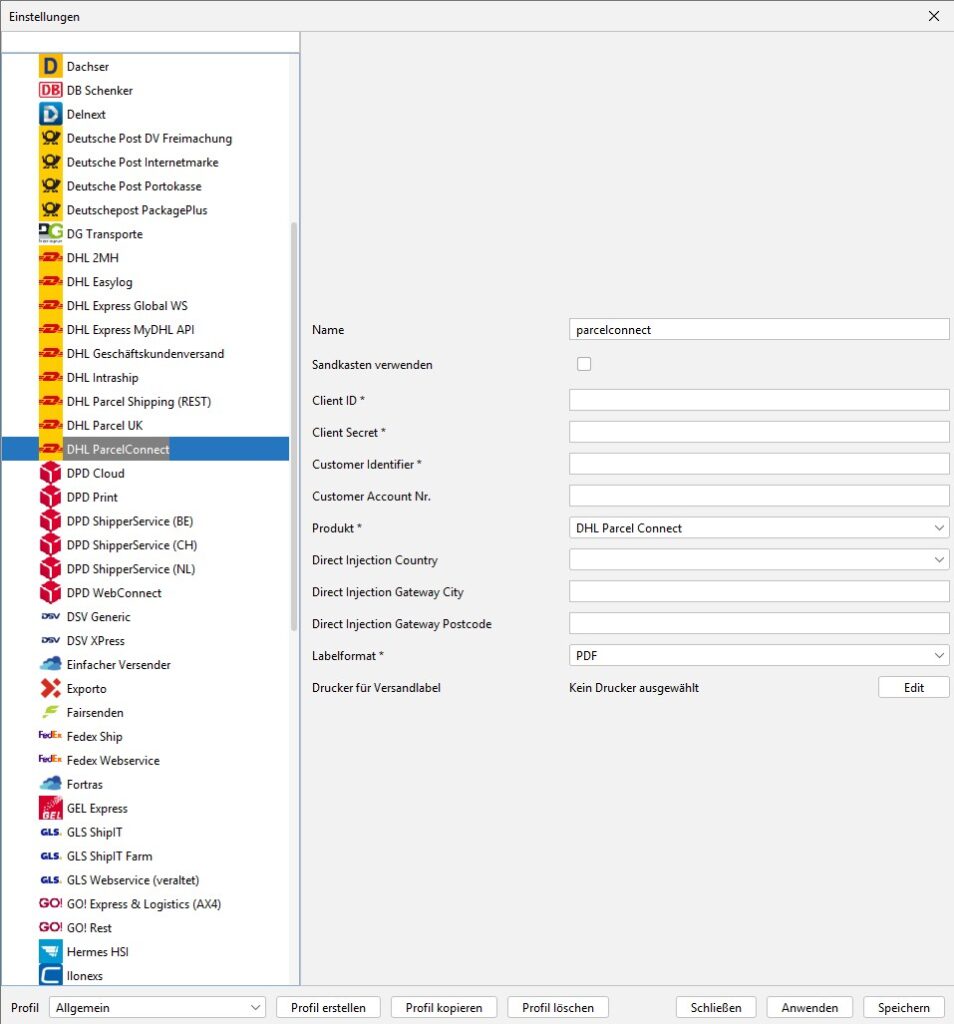The height and width of the screenshot is (1024, 954).
Task: Open the Profil Allgemein dropdown
Action: click(157, 1008)
